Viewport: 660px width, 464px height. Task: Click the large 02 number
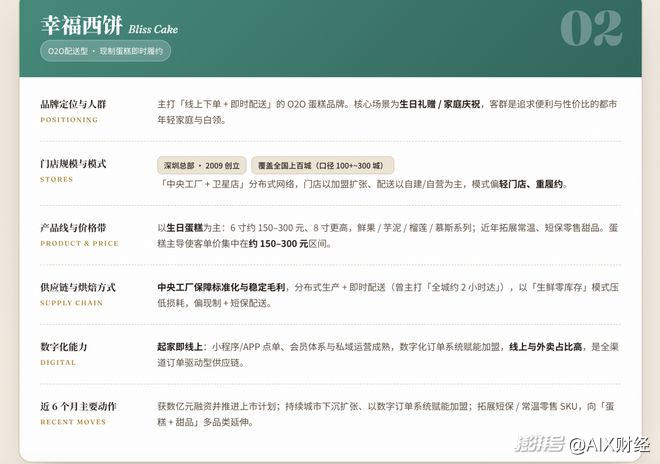(x=591, y=28)
